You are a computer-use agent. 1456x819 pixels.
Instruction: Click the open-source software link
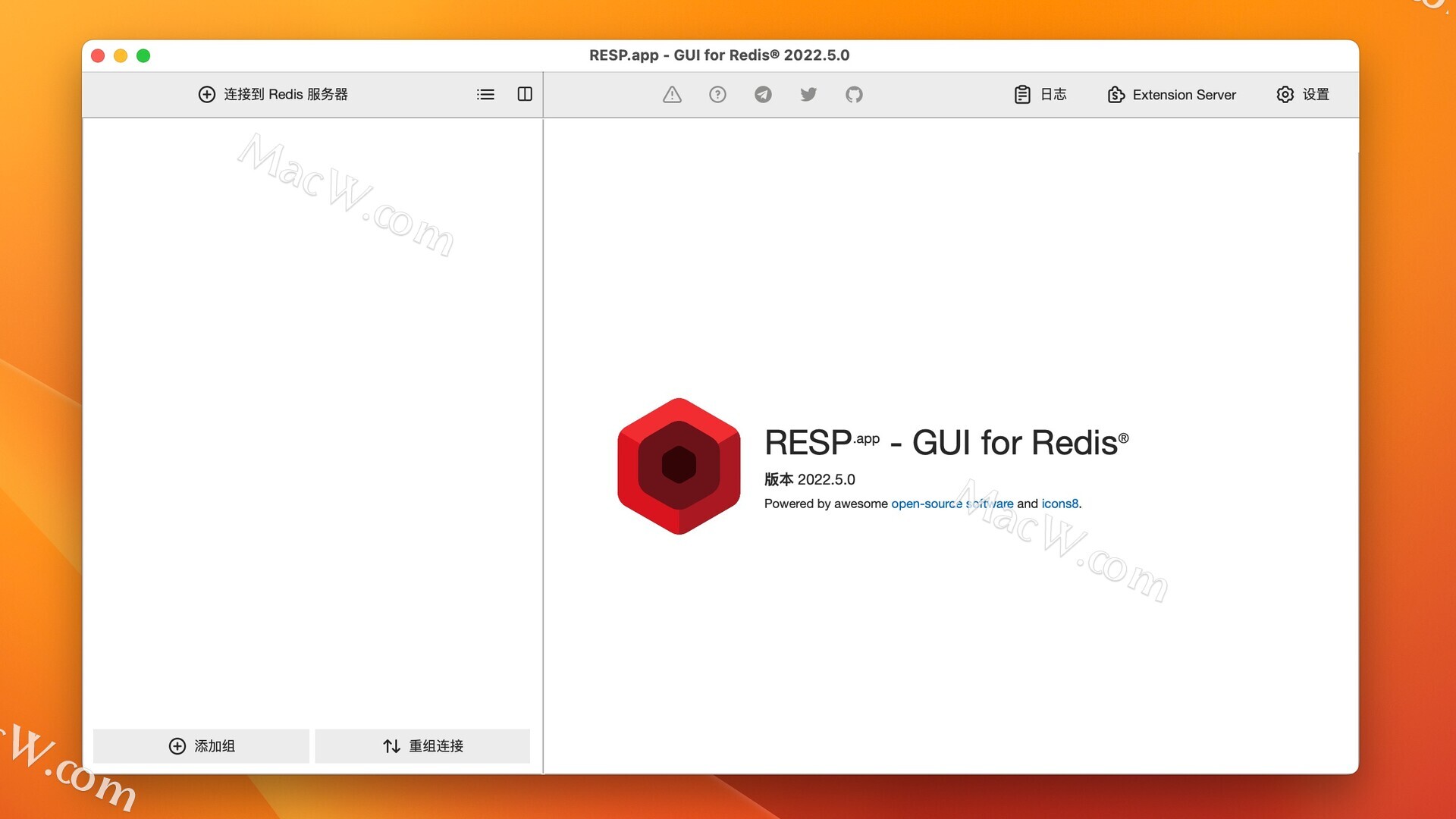coord(952,503)
